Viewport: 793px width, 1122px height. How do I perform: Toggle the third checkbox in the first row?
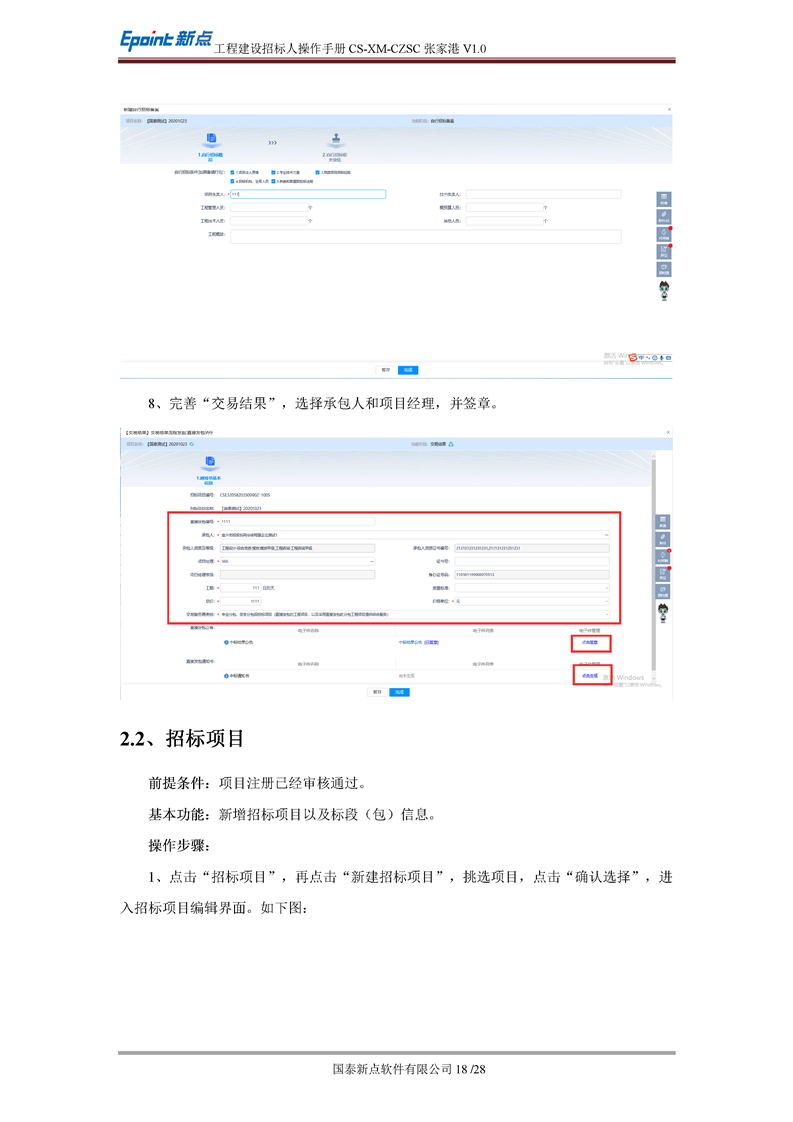(x=317, y=172)
